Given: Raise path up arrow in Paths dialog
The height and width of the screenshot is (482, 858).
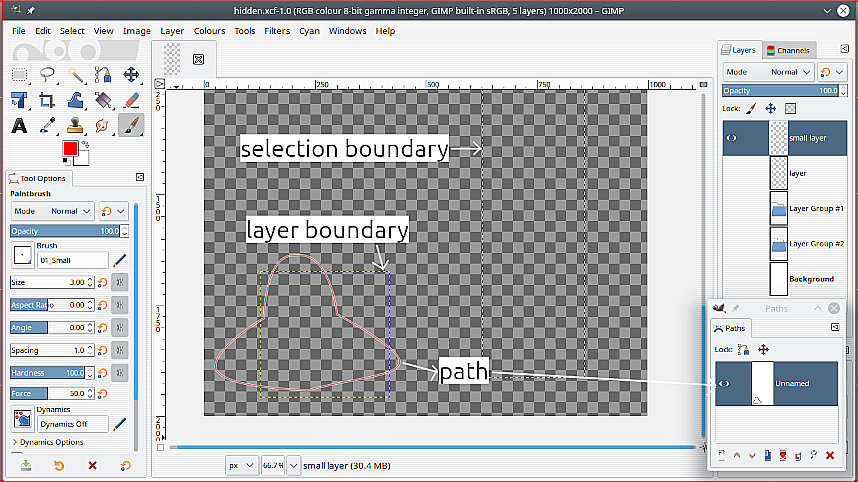Looking at the screenshot, I should pyautogui.click(x=737, y=455).
